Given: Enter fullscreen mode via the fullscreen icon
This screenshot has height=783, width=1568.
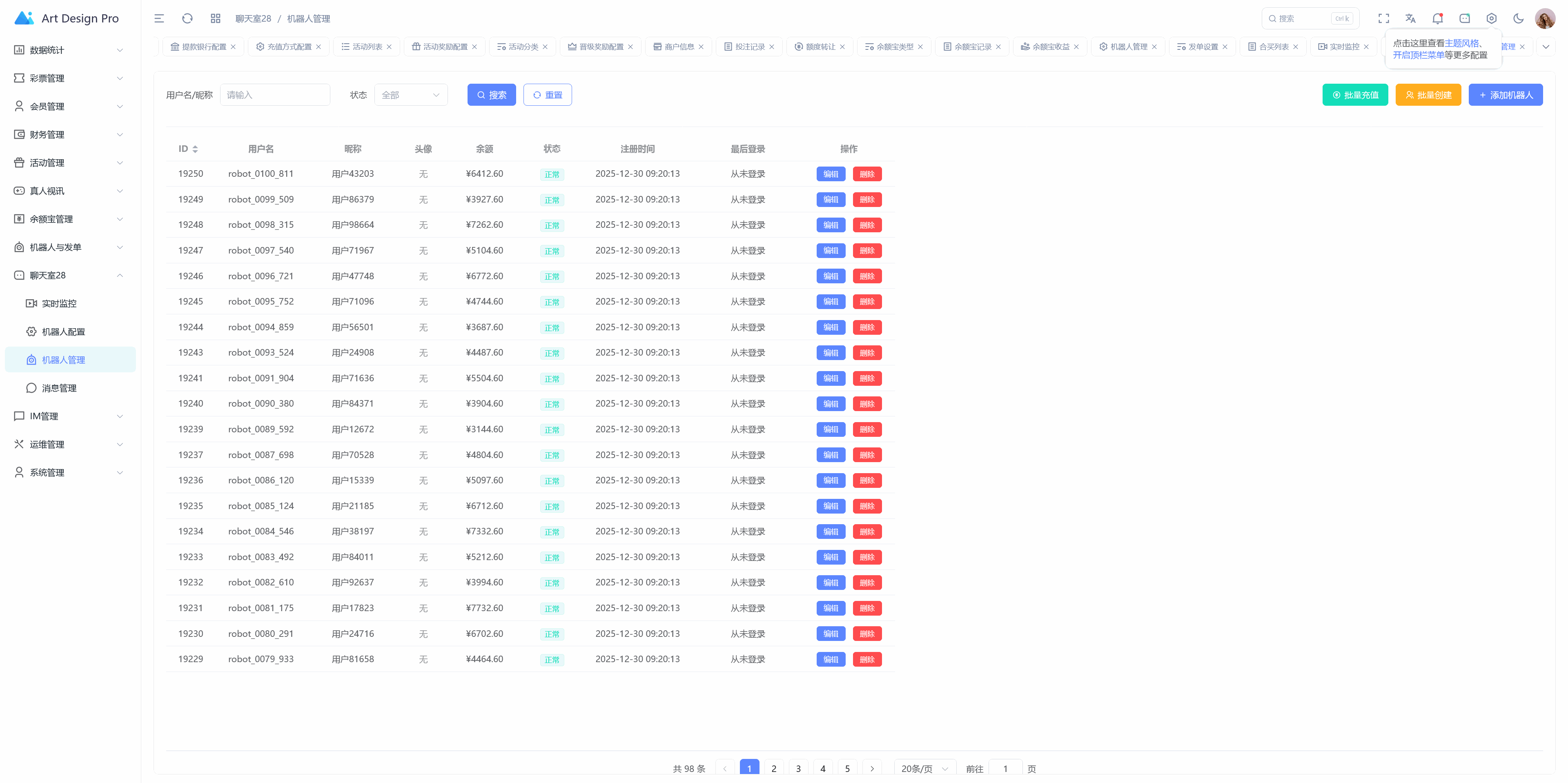Looking at the screenshot, I should tap(1383, 18).
